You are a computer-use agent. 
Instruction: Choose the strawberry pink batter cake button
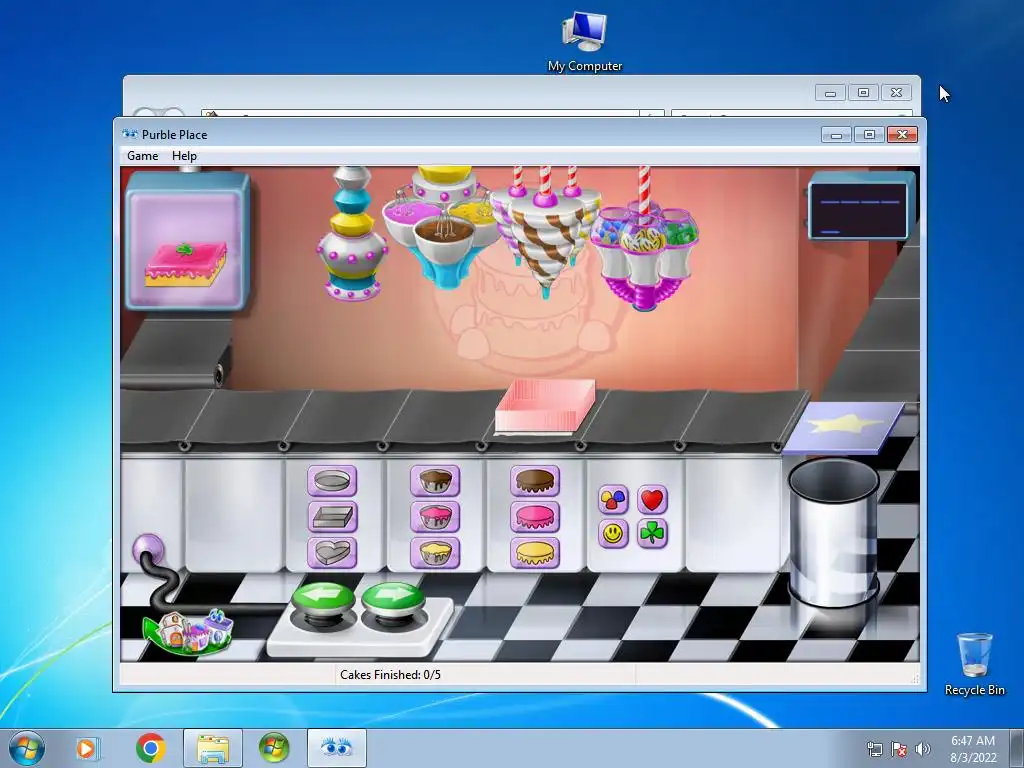click(x=435, y=517)
